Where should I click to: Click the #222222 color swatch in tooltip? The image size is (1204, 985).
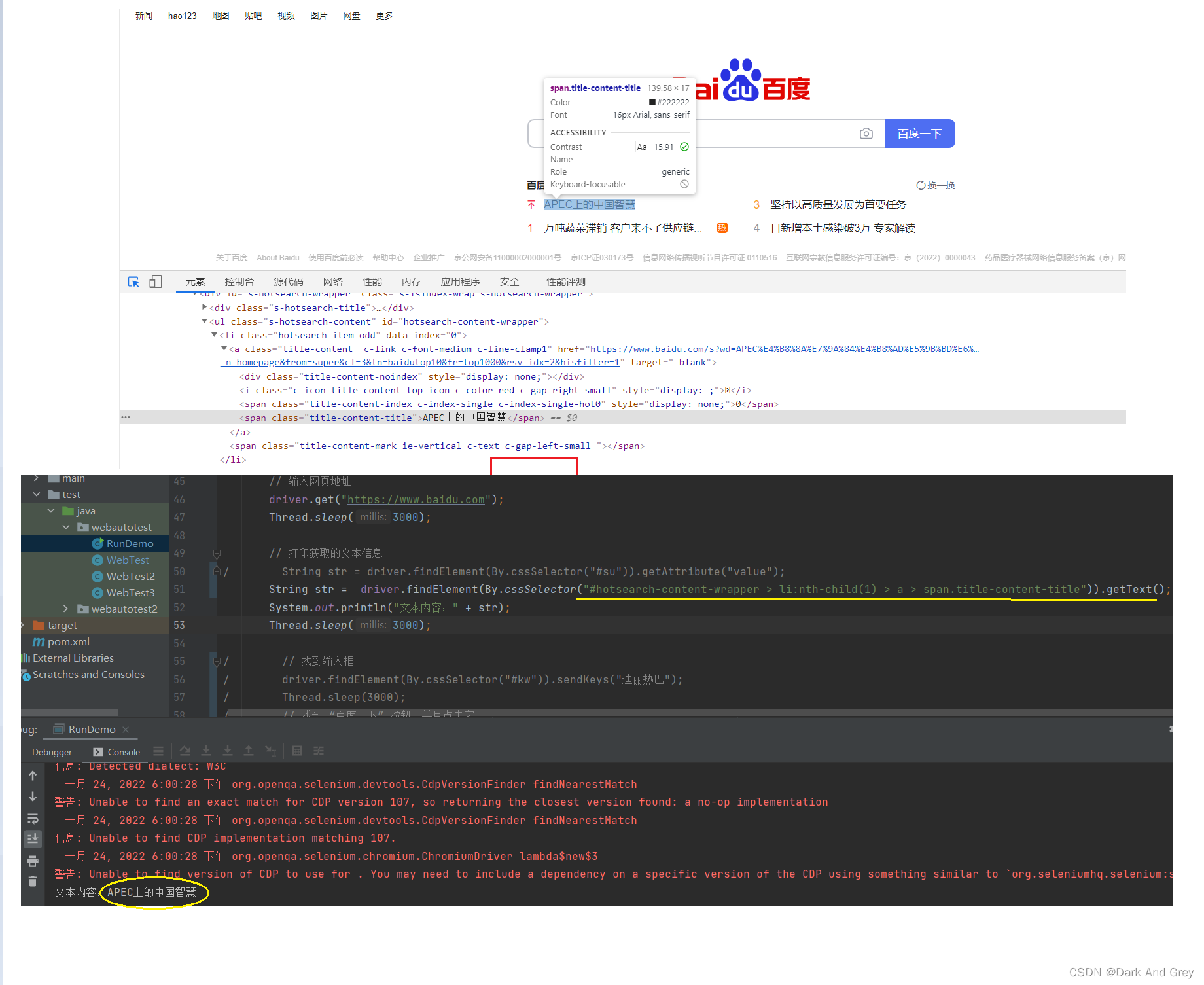tap(652, 102)
